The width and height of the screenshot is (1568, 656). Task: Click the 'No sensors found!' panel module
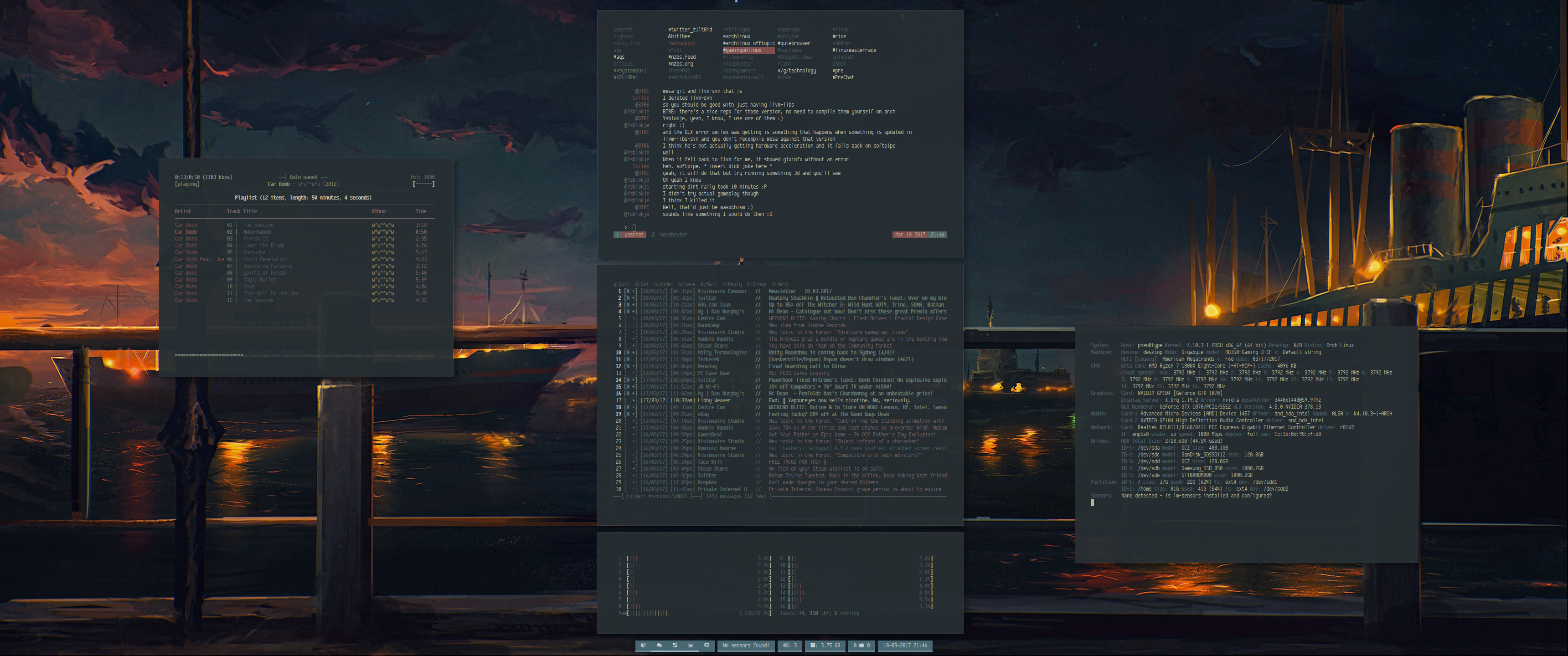746,646
